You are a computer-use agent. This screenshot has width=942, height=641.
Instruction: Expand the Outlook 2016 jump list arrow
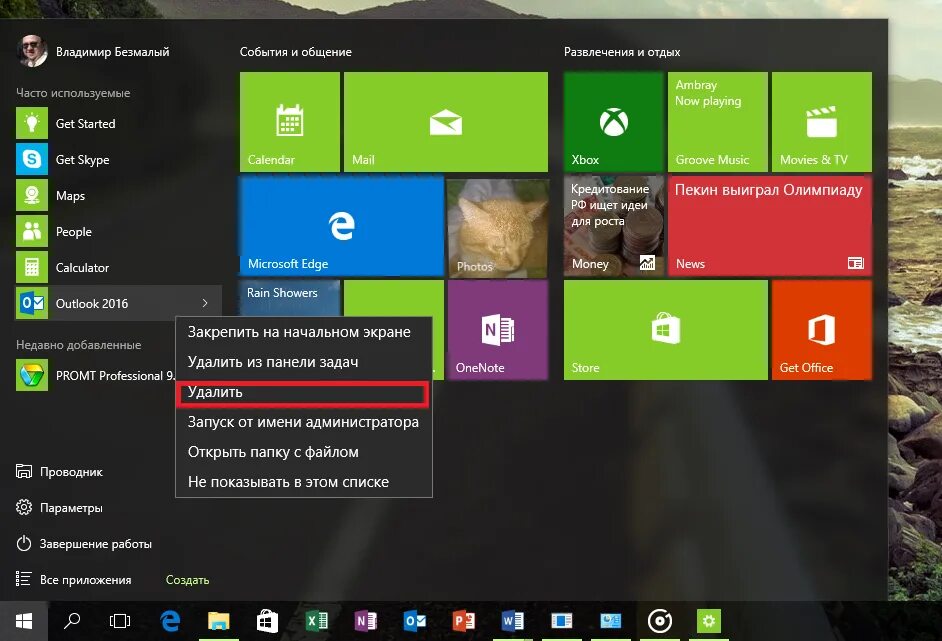pyautogui.click(x=205, y=303)
